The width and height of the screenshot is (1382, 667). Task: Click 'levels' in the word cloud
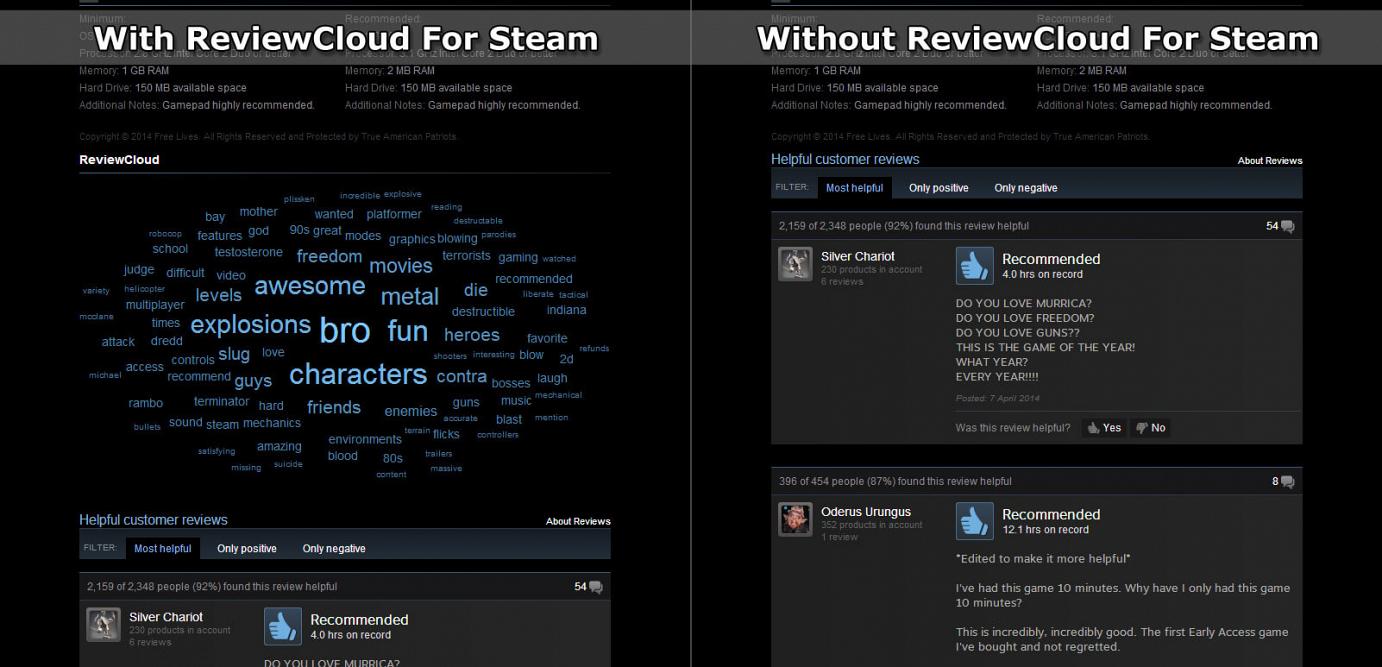(x=219, y=295)
